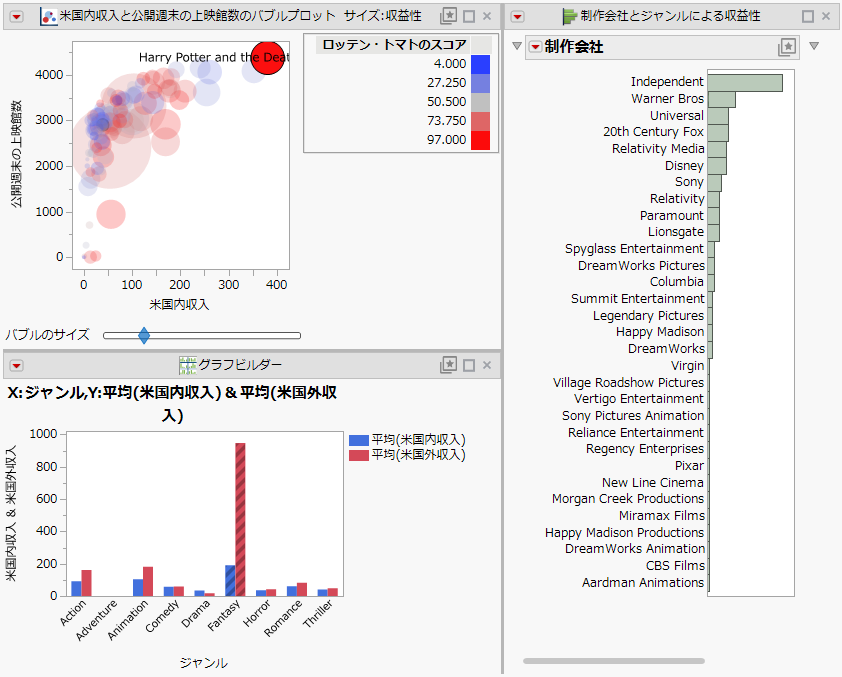Click the Graph Builder chart title text

[x=172, y=404]
